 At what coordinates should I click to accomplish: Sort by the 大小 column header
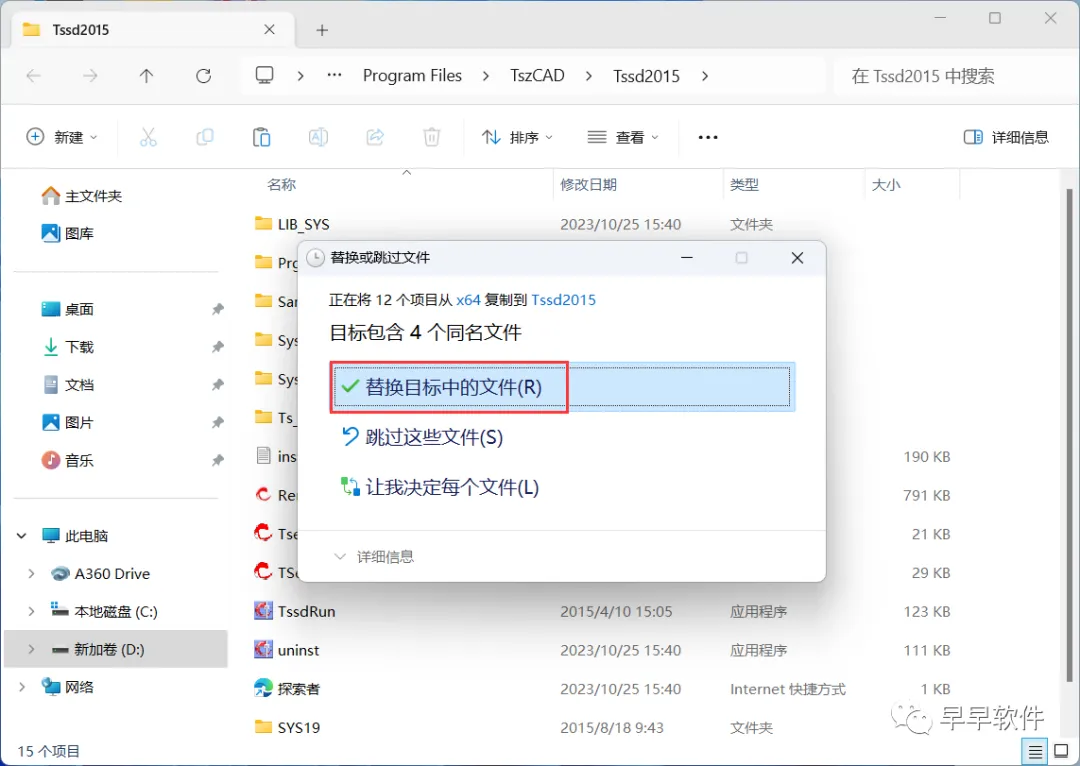(886, 185)
